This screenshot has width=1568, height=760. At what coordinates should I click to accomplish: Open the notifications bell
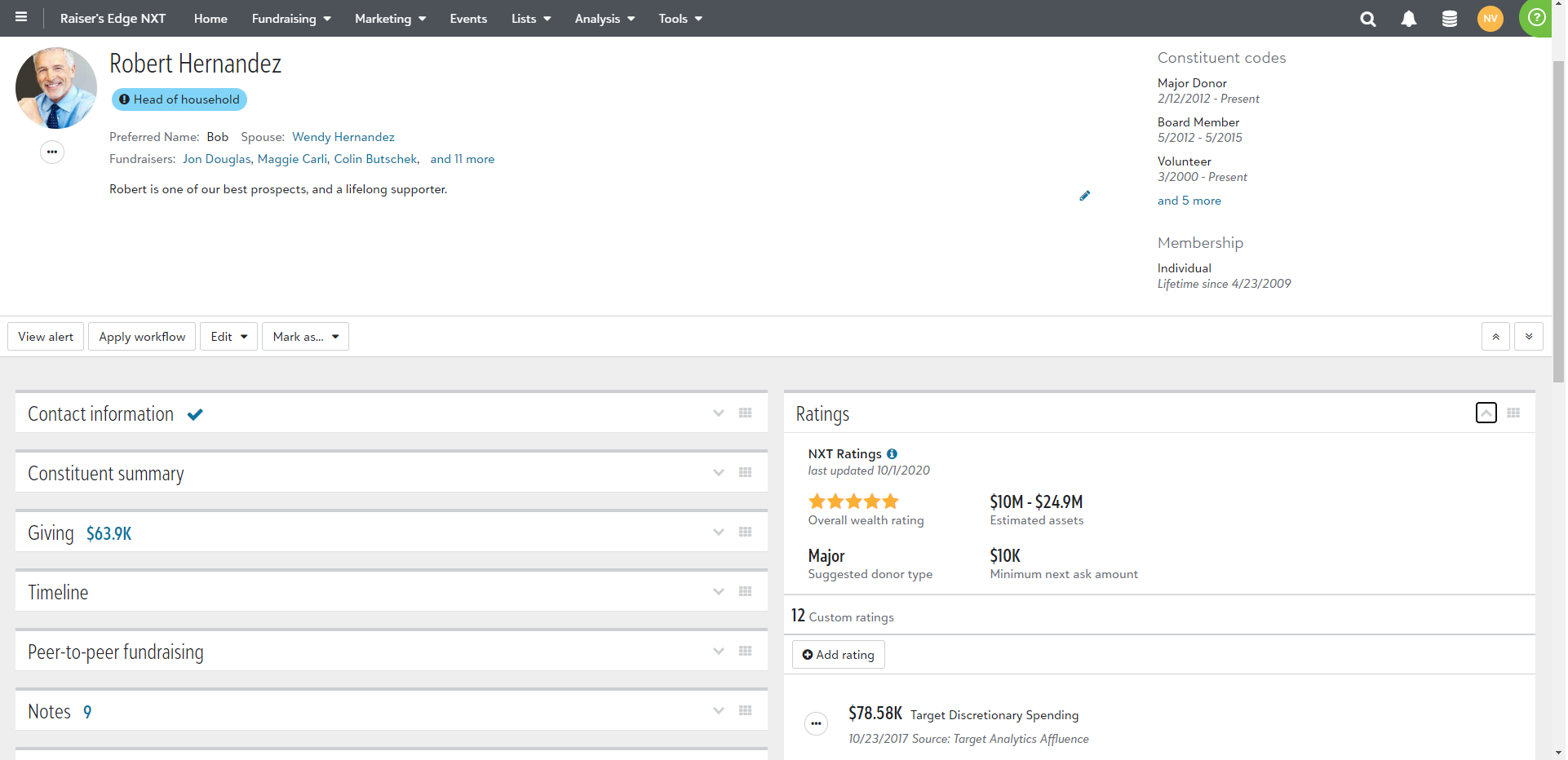pos(1409,19)
